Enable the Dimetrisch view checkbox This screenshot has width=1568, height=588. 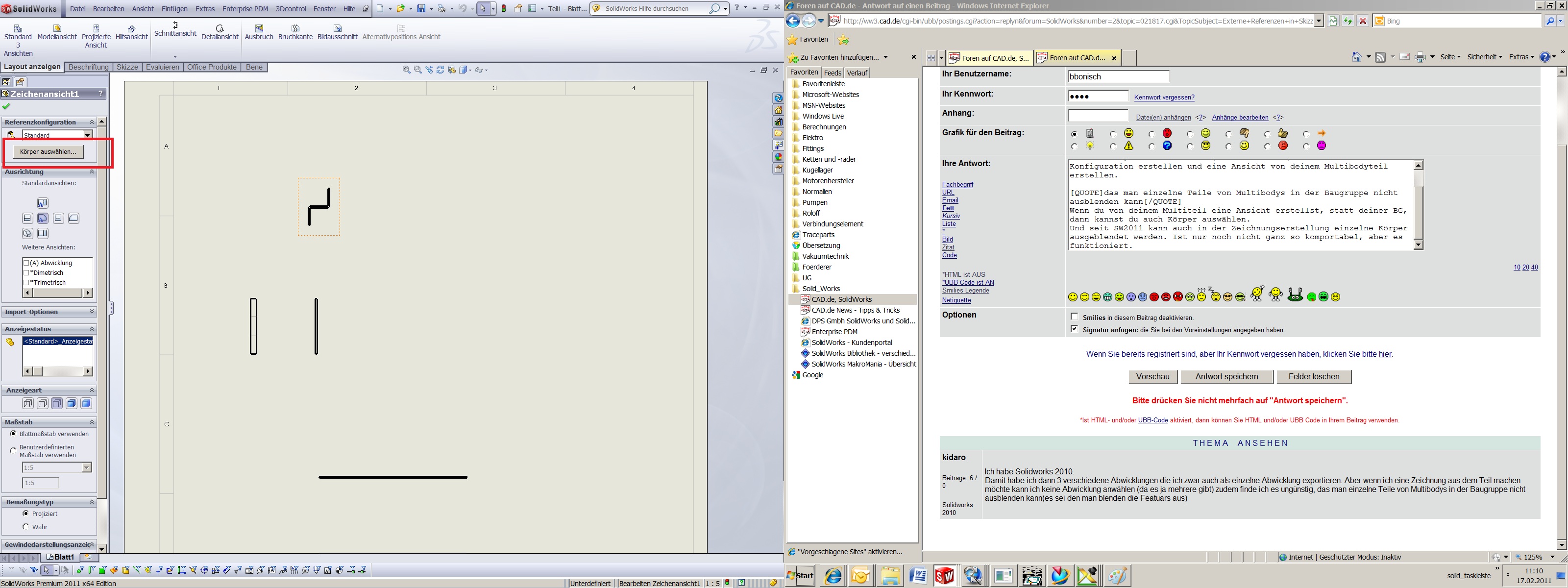pos(27,273)
